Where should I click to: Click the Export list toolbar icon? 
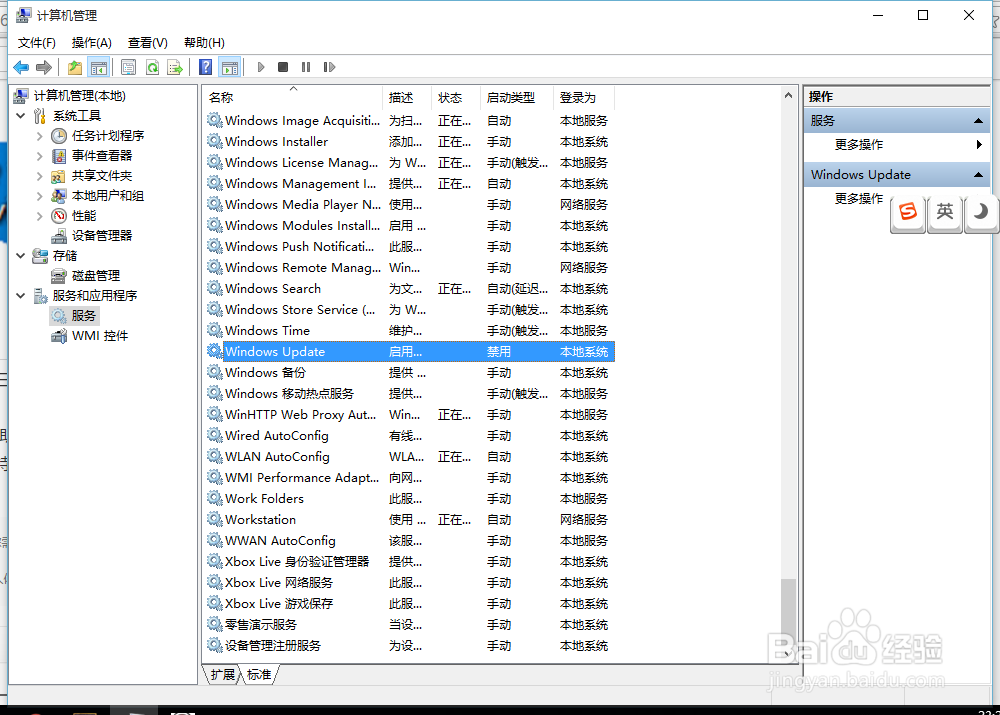click(175, 67)
